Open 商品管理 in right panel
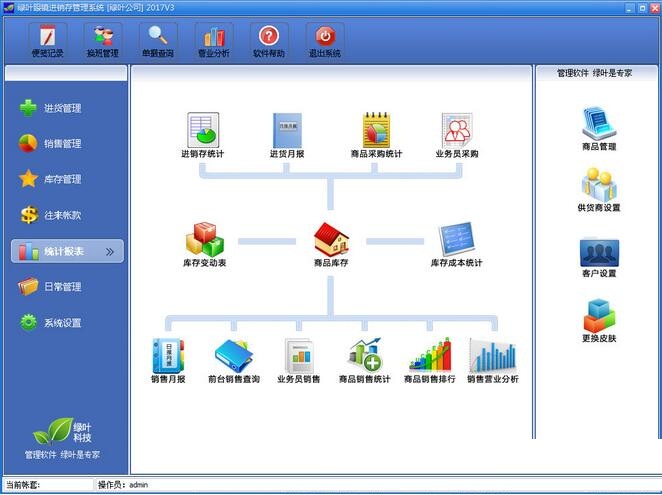The width and height of the screenshot is (662, 495). tap(599, 129)
